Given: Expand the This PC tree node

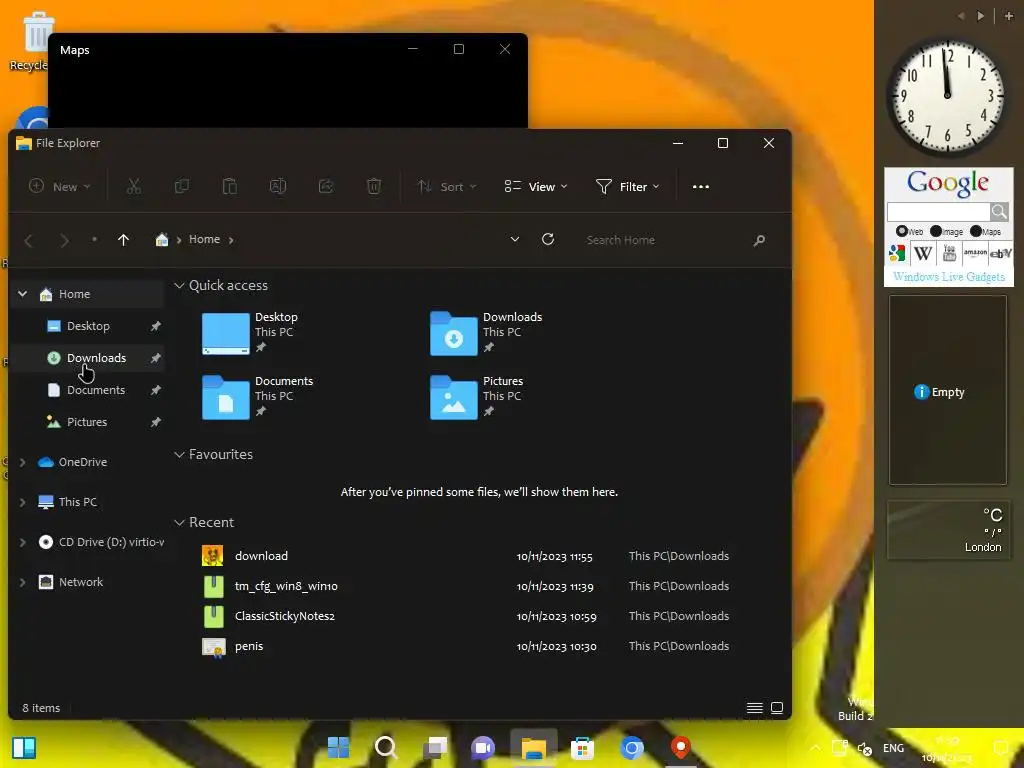Looking at the screenshot, I should click(x=23, y=502).
